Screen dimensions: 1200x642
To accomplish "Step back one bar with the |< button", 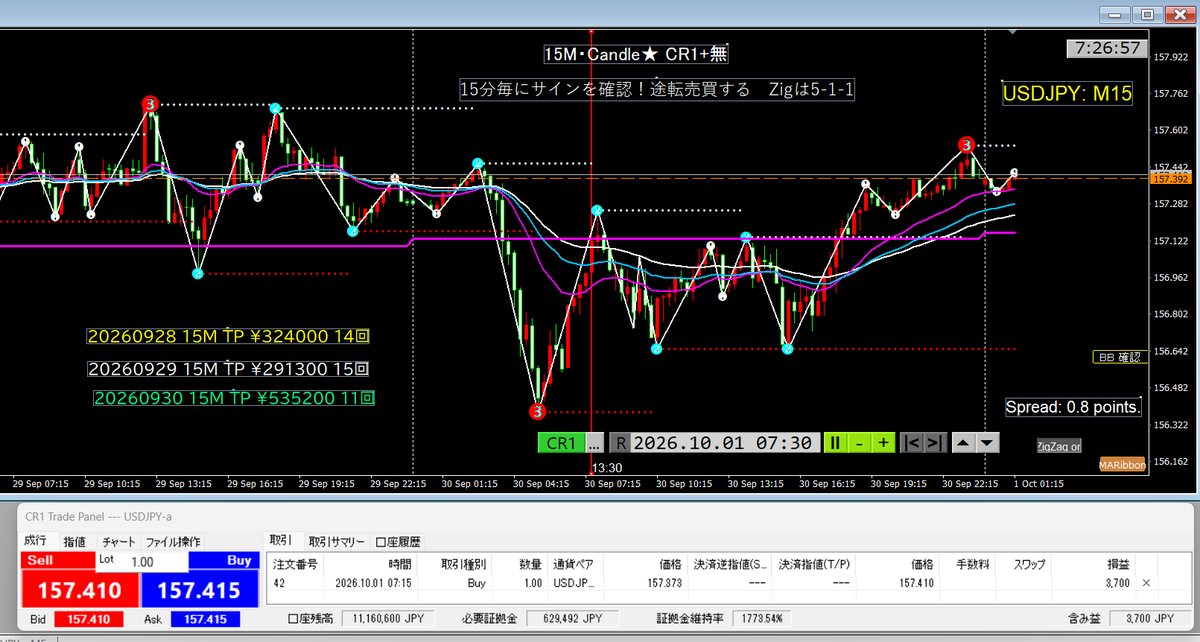I will click(911, 443).
